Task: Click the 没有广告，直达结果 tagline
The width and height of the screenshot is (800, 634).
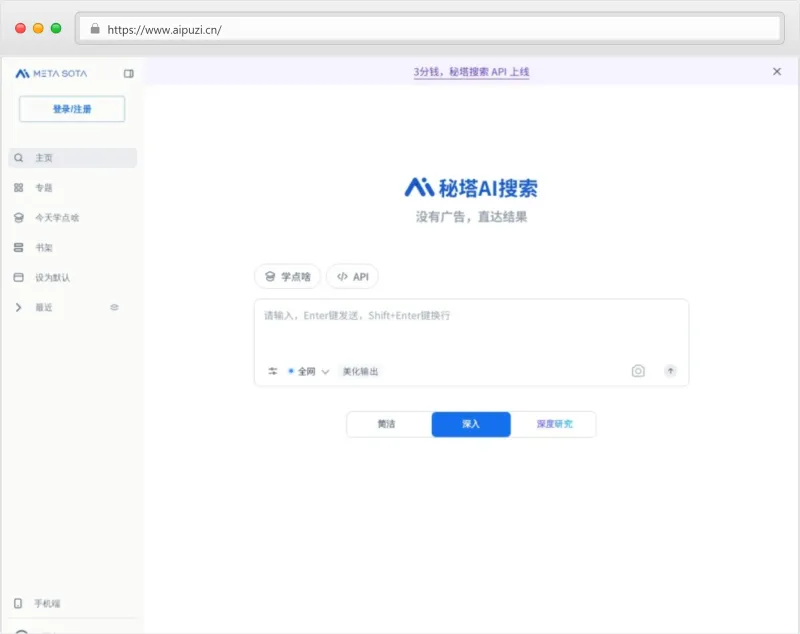Action: pos(471,217)
